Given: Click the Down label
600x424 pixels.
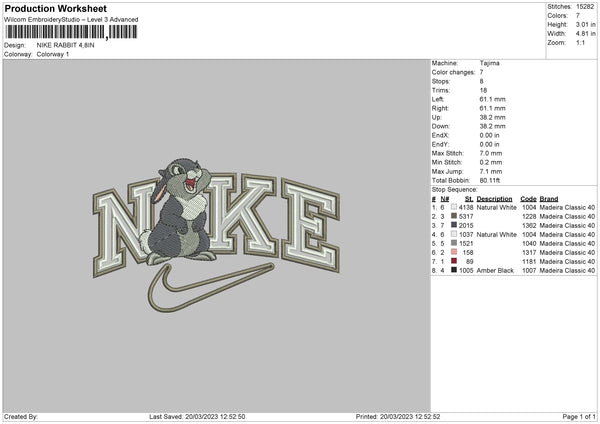Looking at the screenshot, I should pyautogui.click(x=441, y=126).
